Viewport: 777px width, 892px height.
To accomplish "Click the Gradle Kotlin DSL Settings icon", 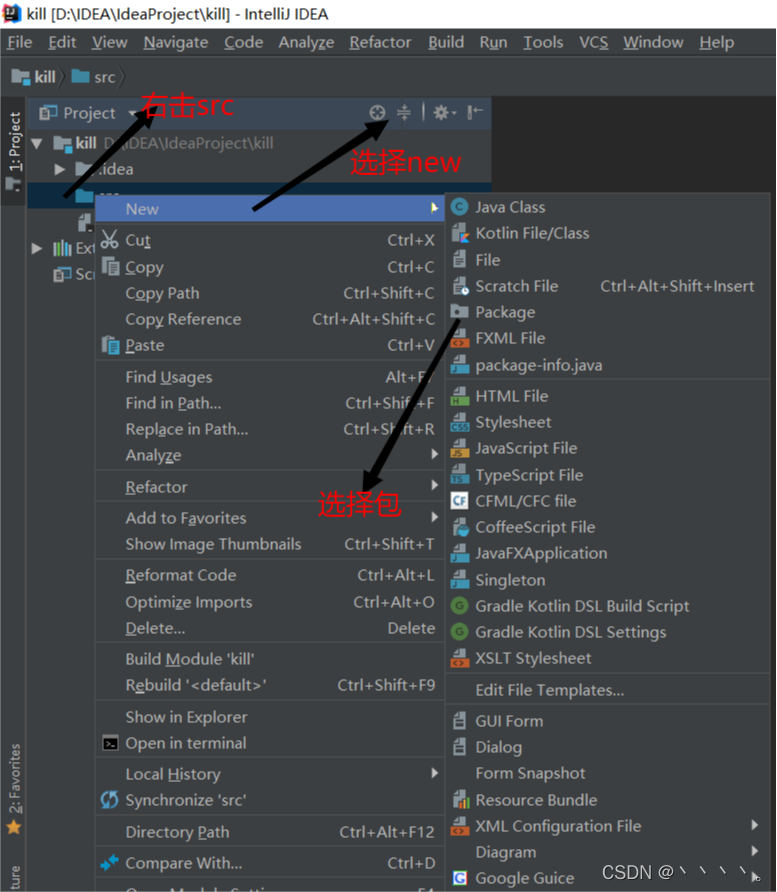I will (x=459, y=632).
